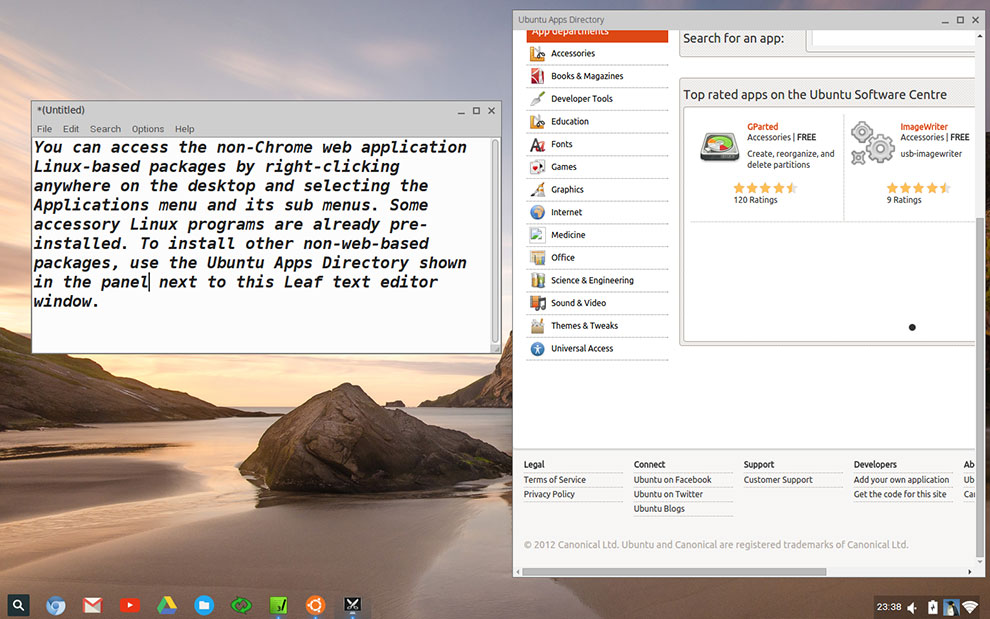This screenshot has height=619, width=990.
Task: Click the volume icon in the system tray
Action: tap(912, 608)
